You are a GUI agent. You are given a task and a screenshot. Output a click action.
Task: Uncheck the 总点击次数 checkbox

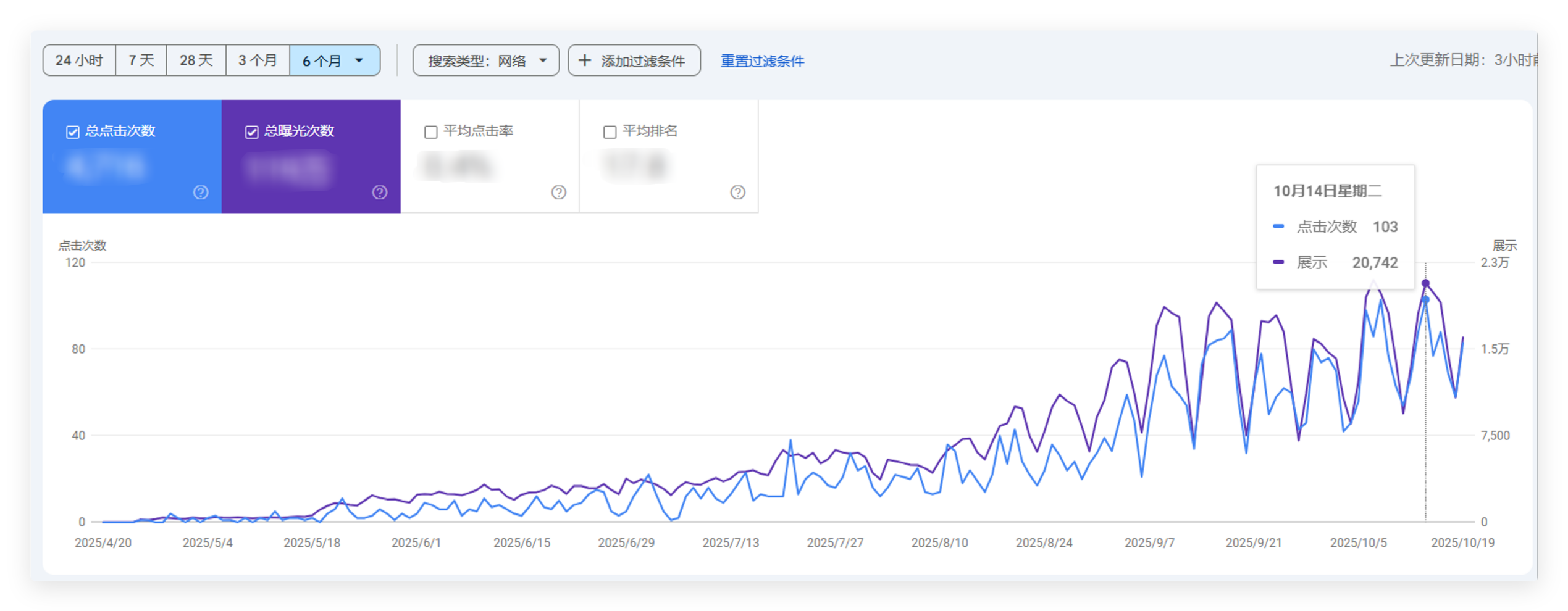(73, 132)
